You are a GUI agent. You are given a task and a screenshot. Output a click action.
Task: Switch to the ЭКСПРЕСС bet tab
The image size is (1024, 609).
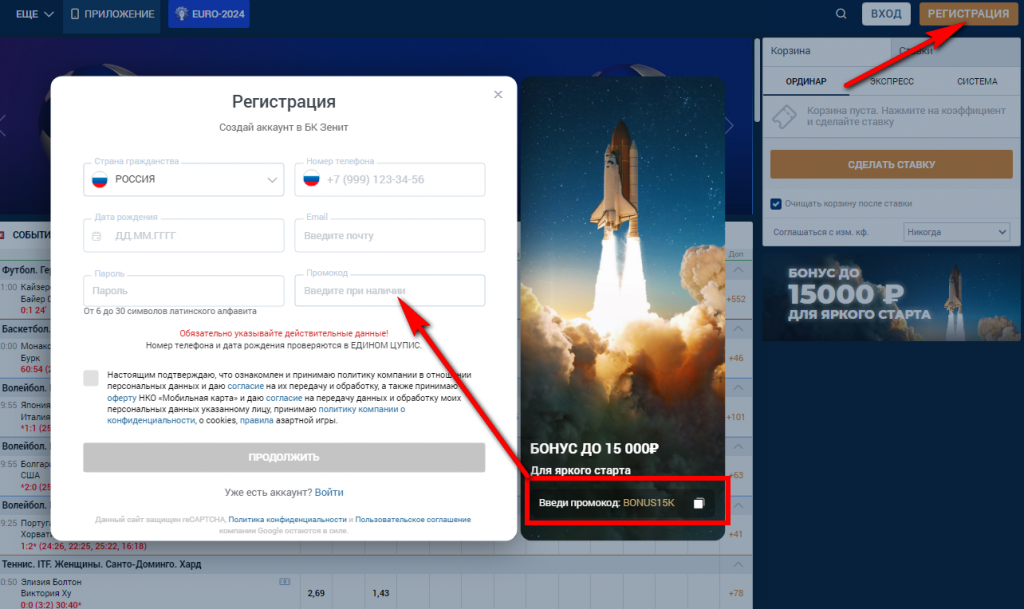point(891,82)
